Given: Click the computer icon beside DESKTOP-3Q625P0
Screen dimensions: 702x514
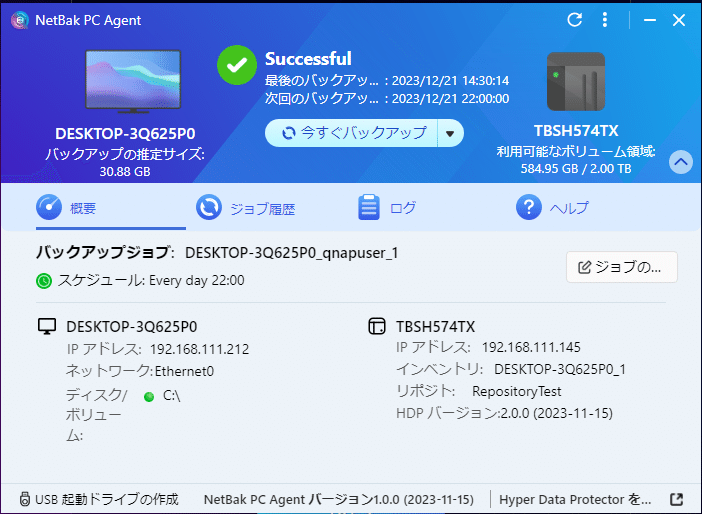Looking at the screenshot, I should (47, 326).
